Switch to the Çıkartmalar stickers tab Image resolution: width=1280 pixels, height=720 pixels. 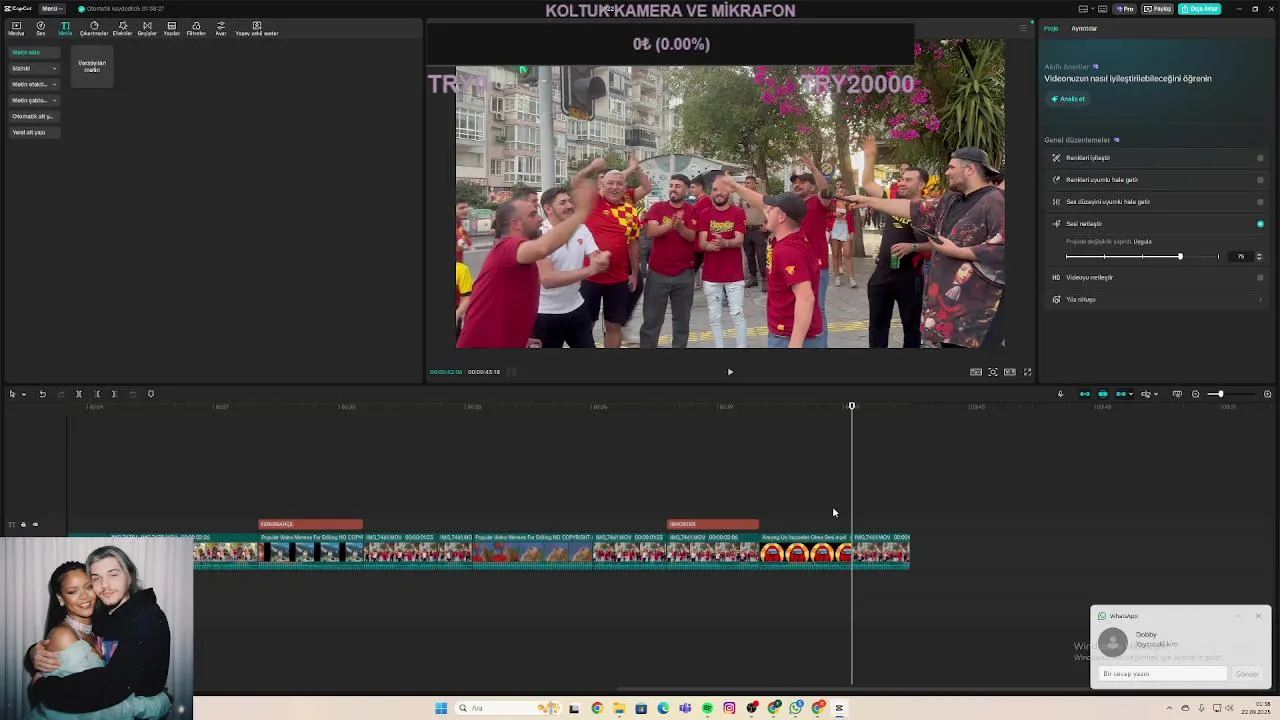tap(94, 28)
